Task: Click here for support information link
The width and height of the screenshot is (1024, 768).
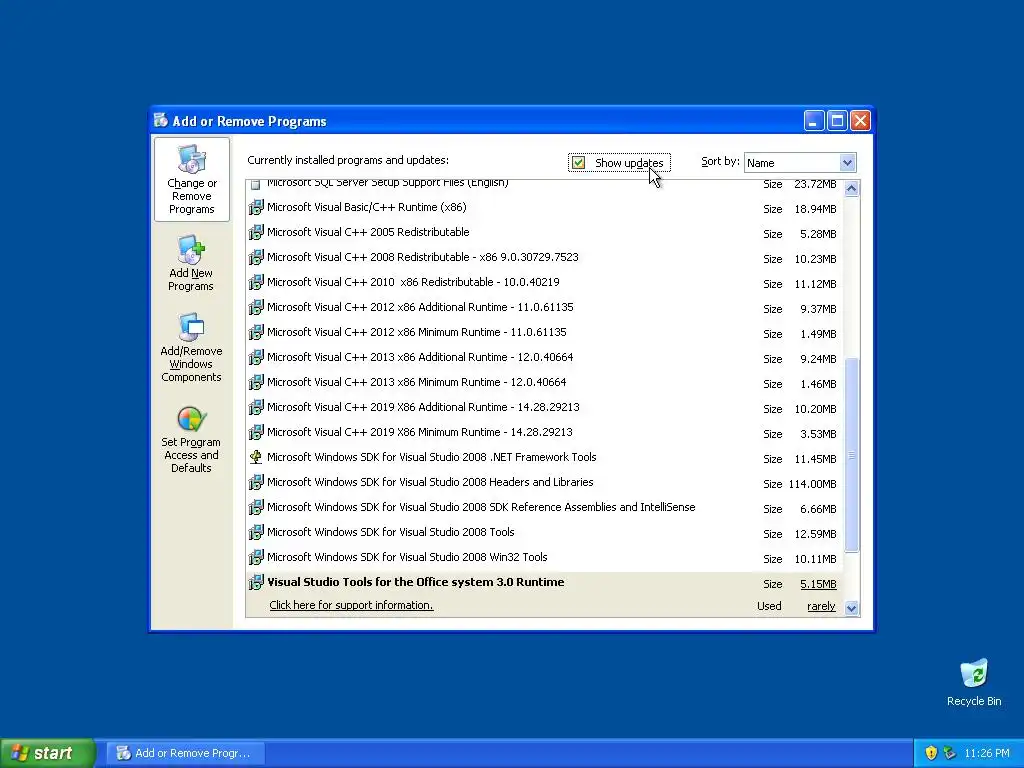Action: 351,605
